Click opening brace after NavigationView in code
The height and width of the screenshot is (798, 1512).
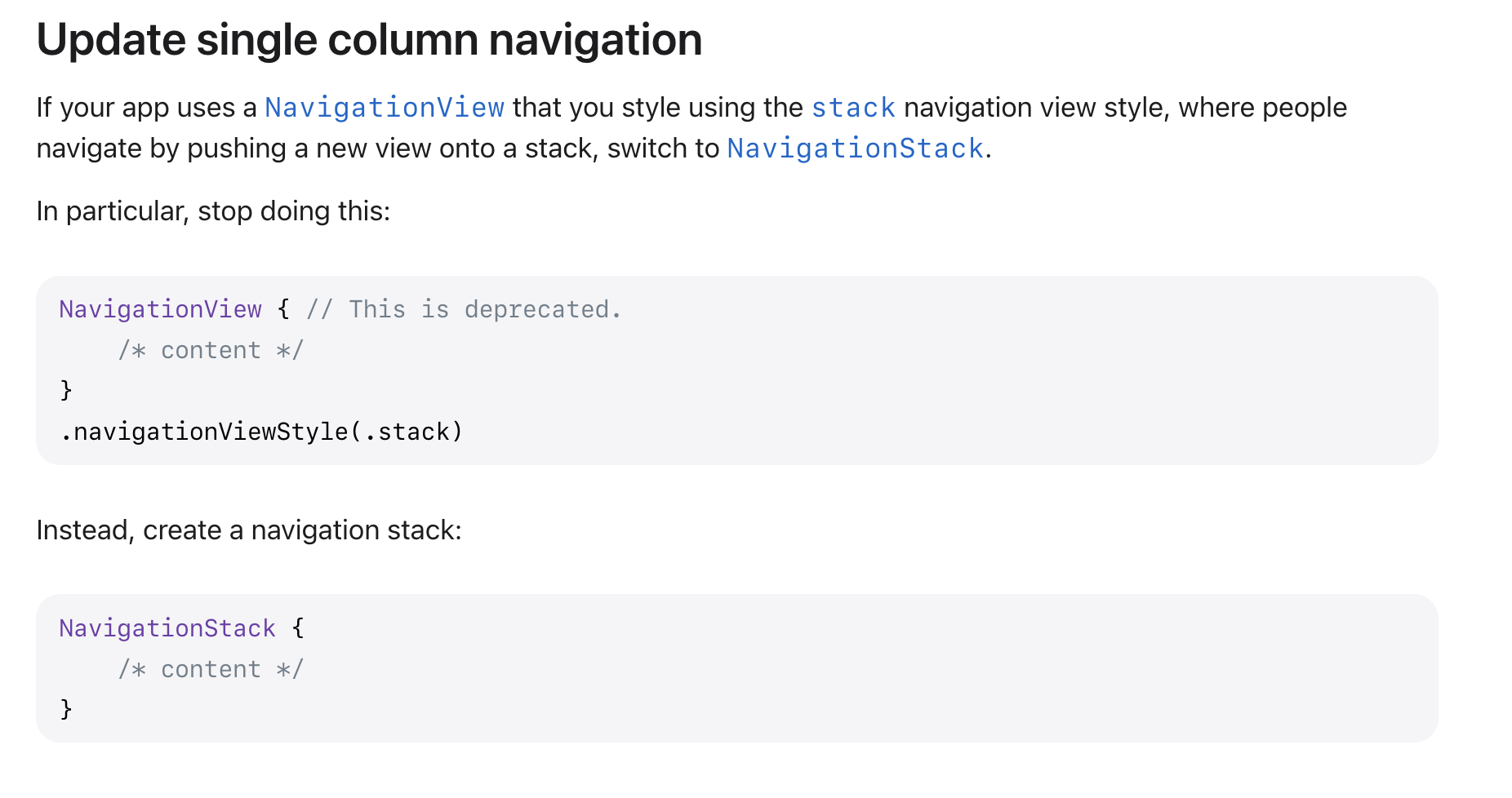(283, 309)
